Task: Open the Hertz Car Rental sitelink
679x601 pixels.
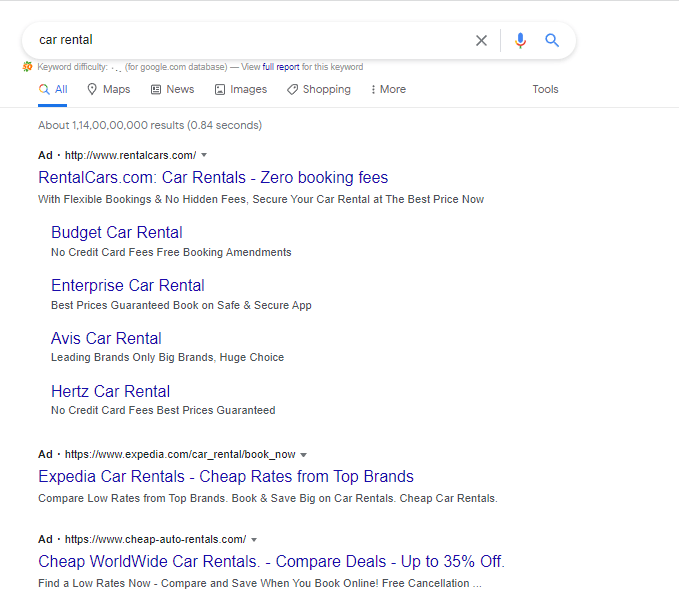Action: coord(110,391)
